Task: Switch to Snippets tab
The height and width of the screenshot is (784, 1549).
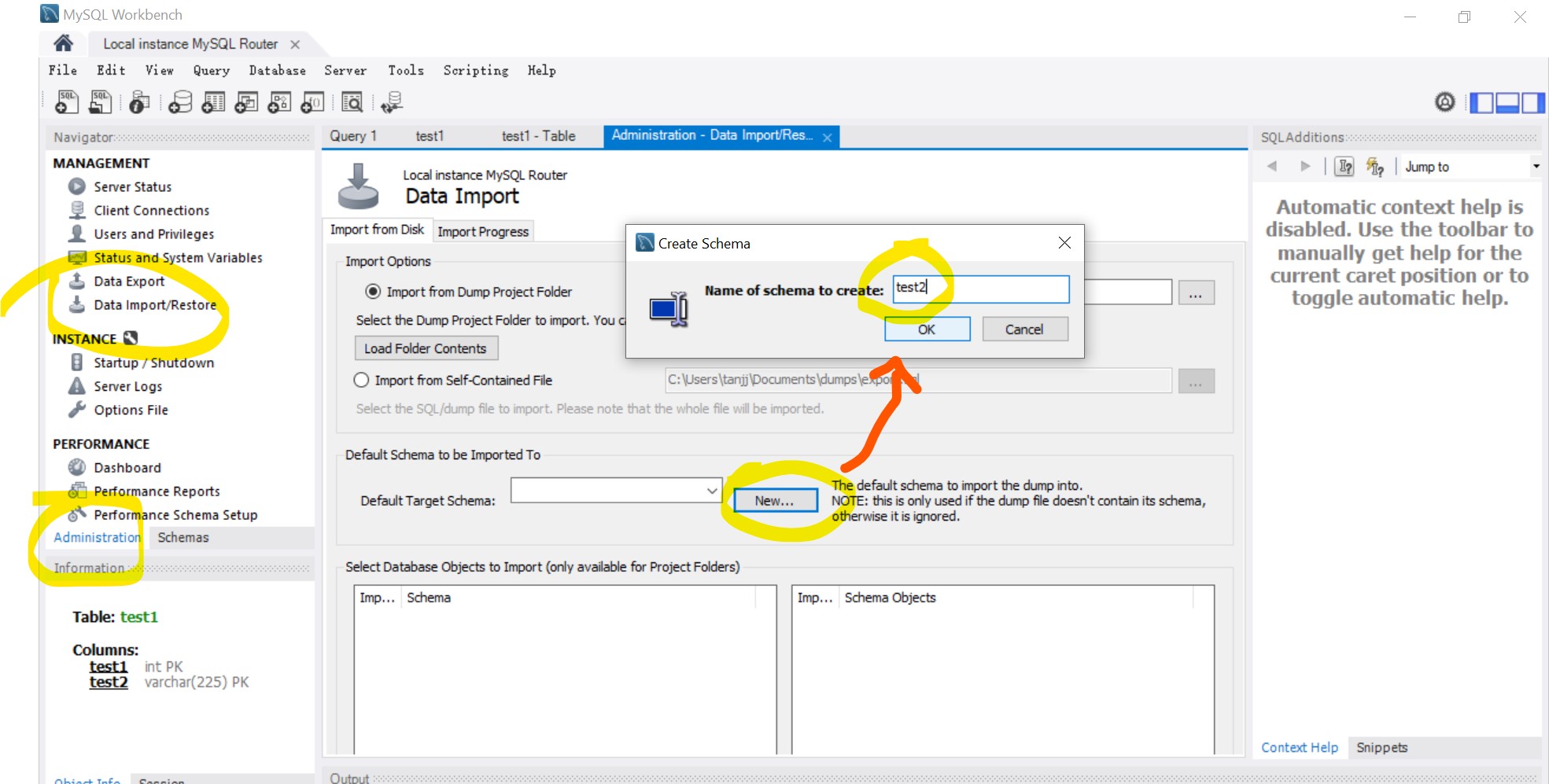Action: [x=1381, y=747]
